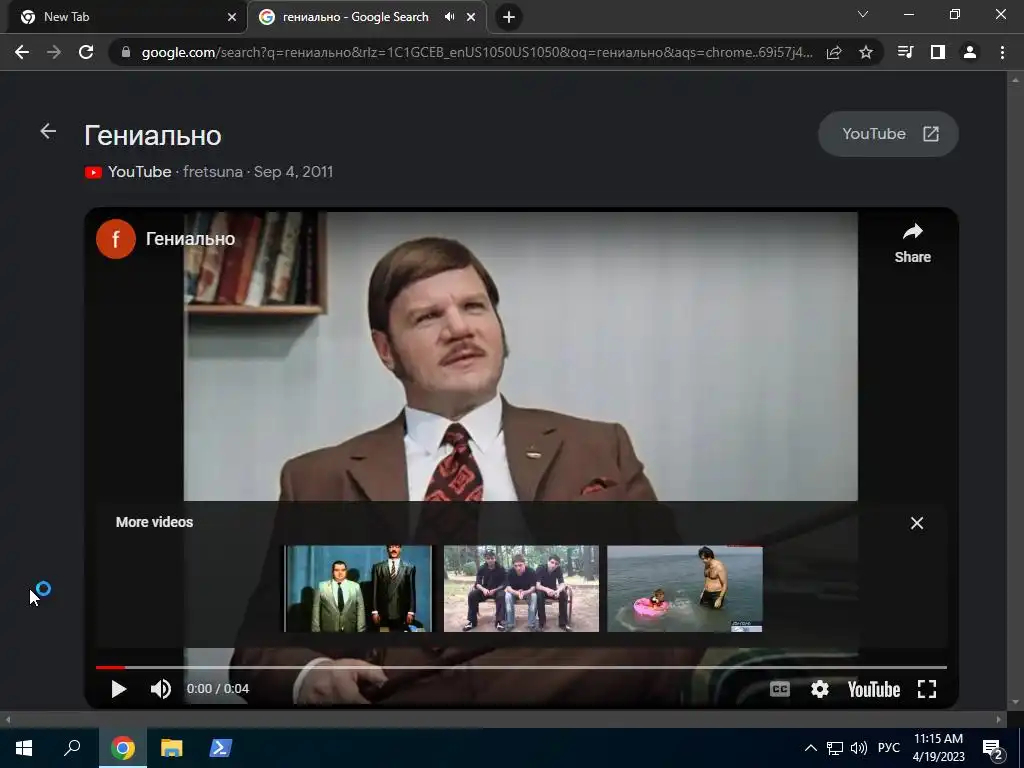Open thumbnail with two men in suits
The width and height of the screenshot is (1024, 768).
click(x=358, y=588)
